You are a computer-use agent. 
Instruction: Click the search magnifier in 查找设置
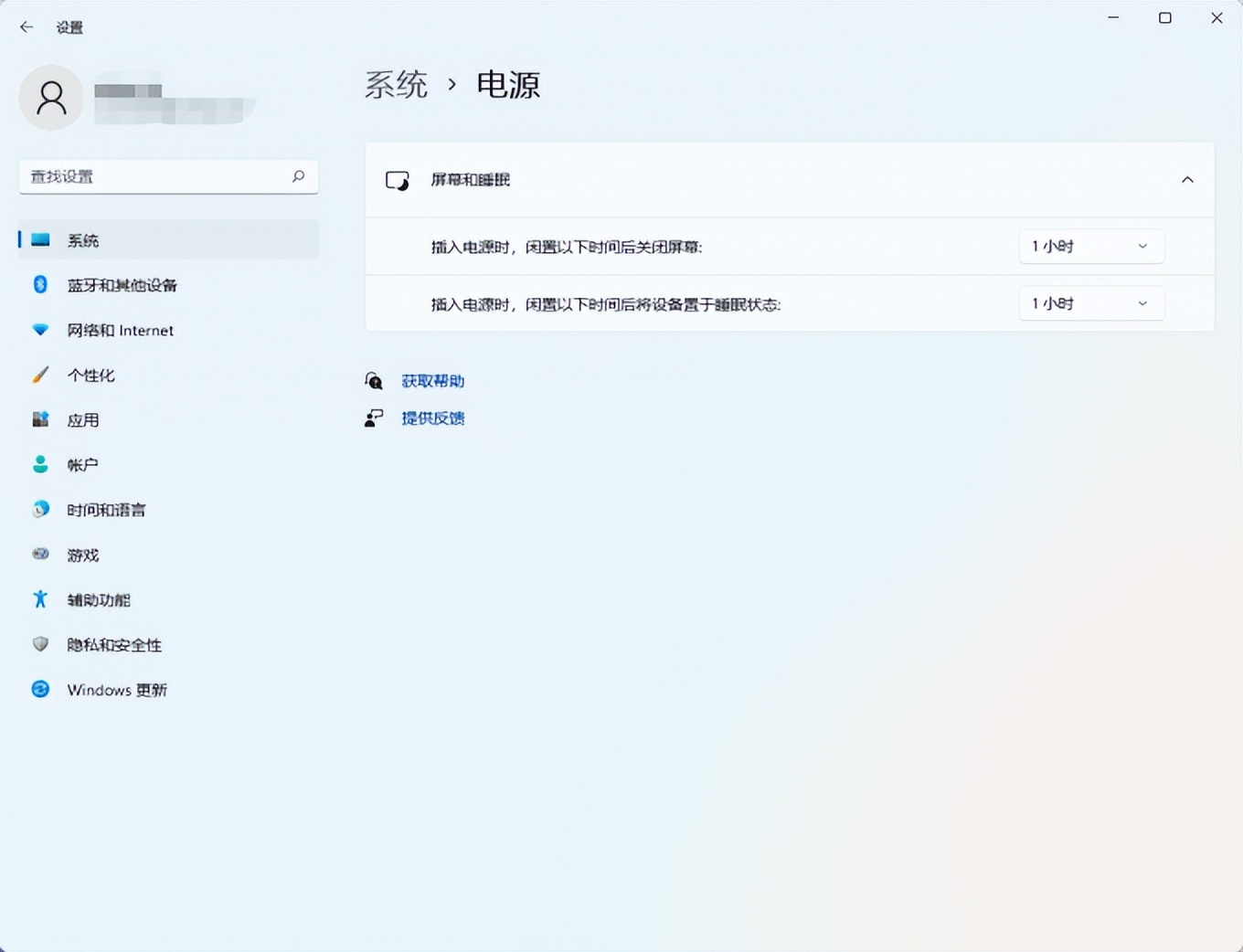tap(299, 176)
